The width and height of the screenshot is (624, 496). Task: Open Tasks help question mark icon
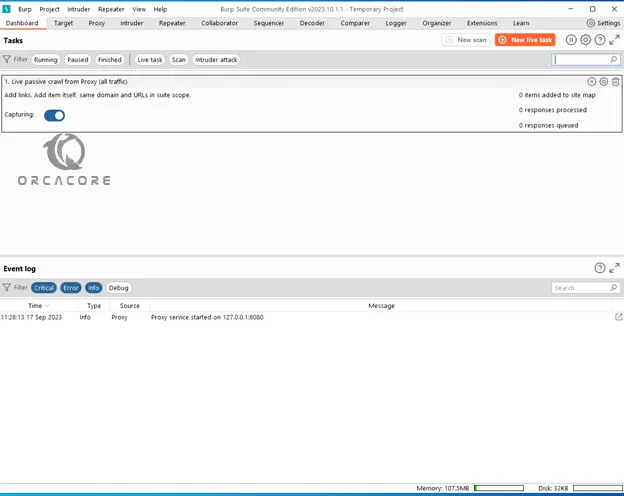(x=600, y=40)
